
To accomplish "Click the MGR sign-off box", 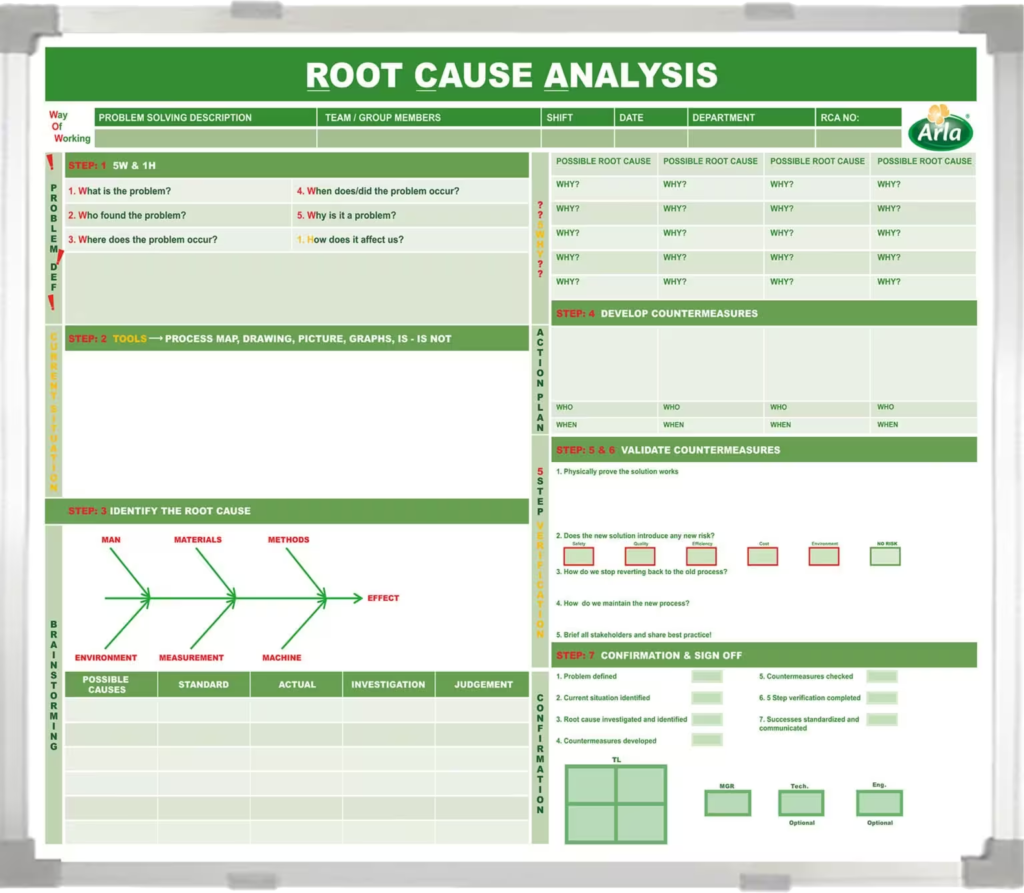I will 725,803.
